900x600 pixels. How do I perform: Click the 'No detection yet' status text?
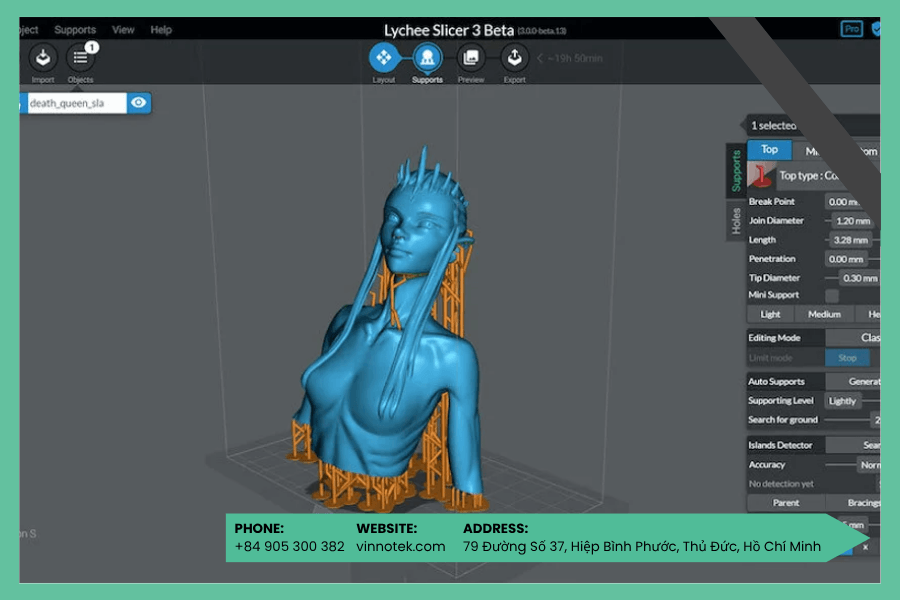(781, 484)
